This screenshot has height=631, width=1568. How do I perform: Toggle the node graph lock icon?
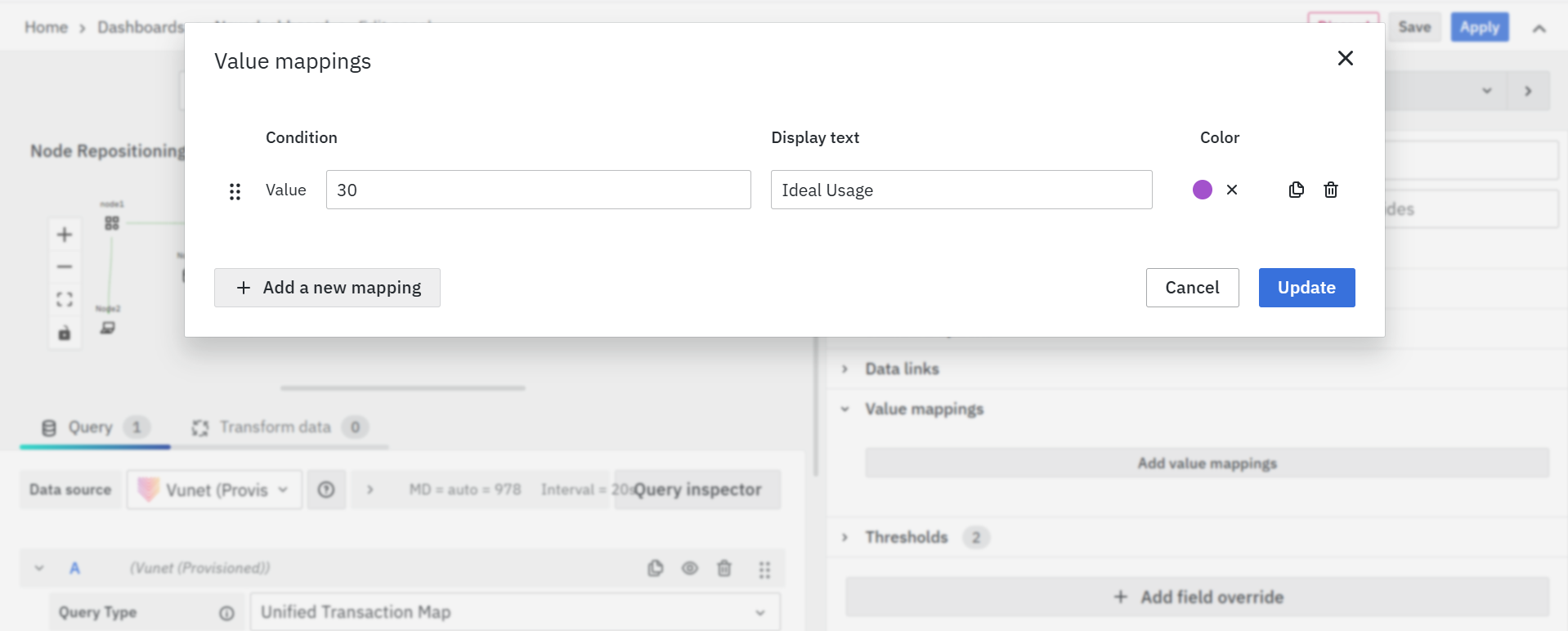click(x=65, y=333)
